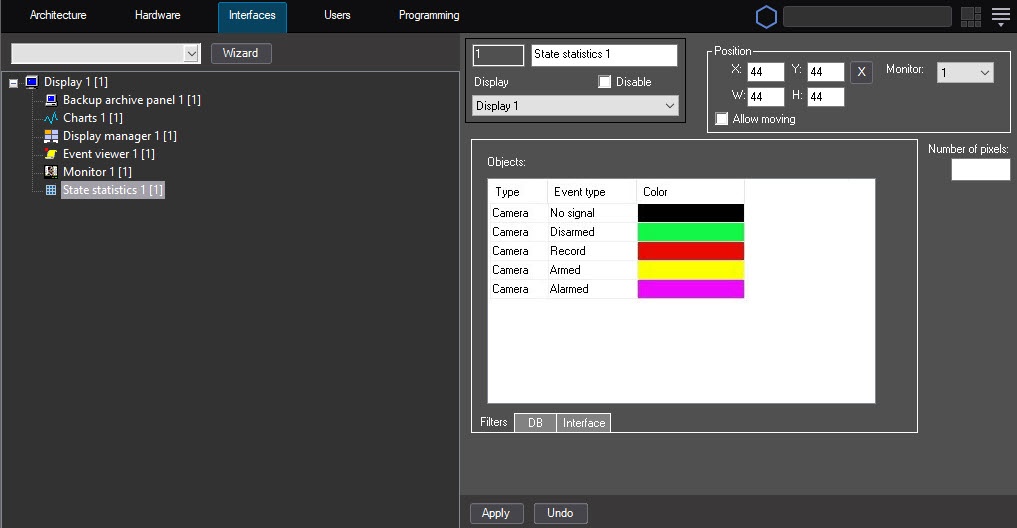The width and height of the screenshot is (1017, 528).
Task: Open the hamburger menu icon at top right
Action: click(1001, 16)
